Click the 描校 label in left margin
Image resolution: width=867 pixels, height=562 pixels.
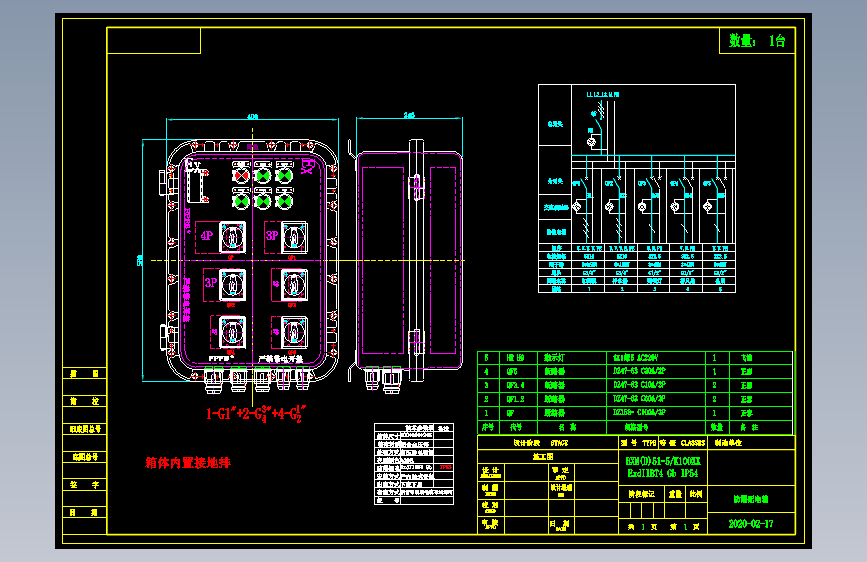[84, 401]
